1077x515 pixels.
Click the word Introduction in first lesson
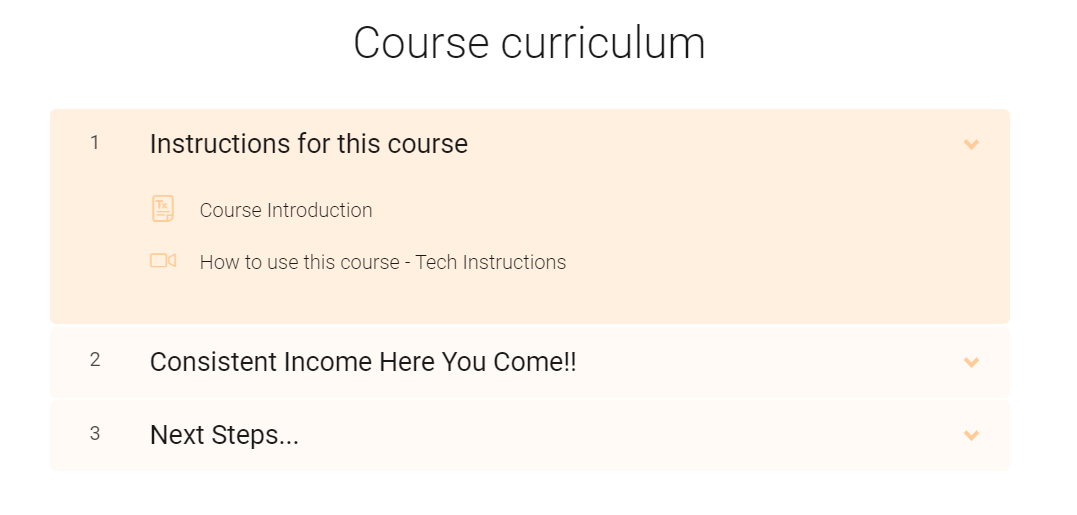coord(319,210)
